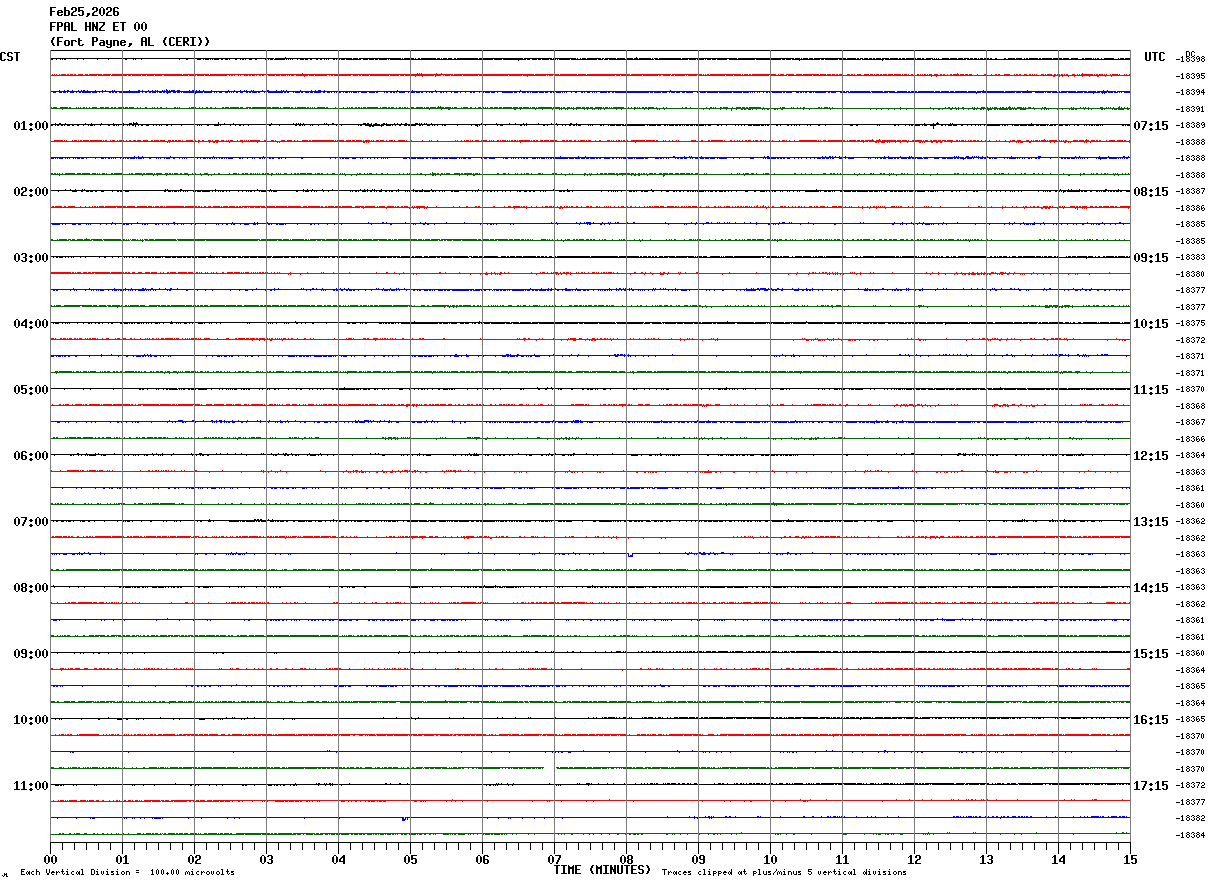Select the 03:00 CST row label
Image resolution: width=1210 pixels, height=886 pixels.
[x=31, y=258]
